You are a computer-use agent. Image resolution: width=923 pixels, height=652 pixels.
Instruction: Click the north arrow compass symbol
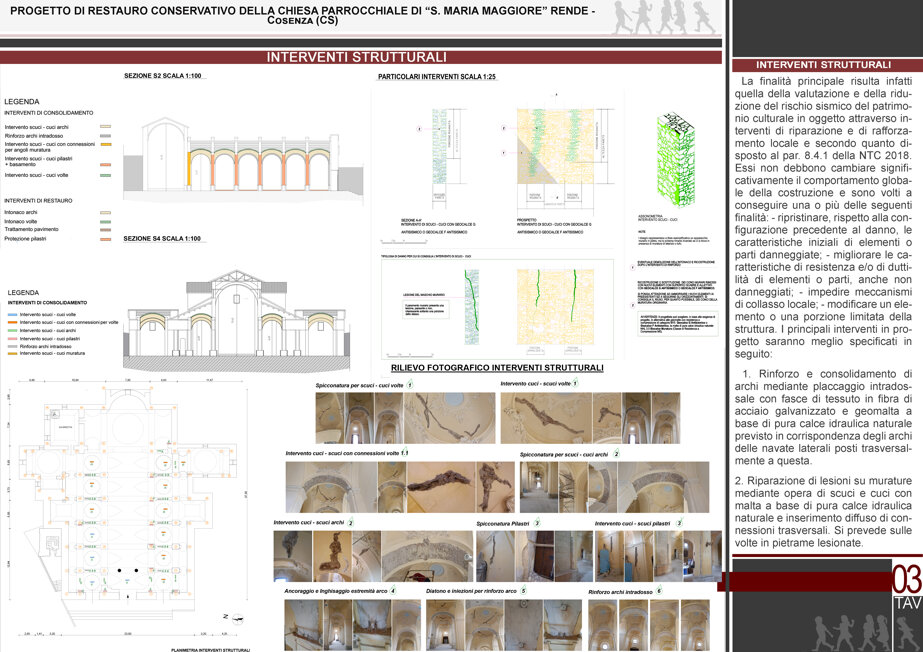click(237, 618)
